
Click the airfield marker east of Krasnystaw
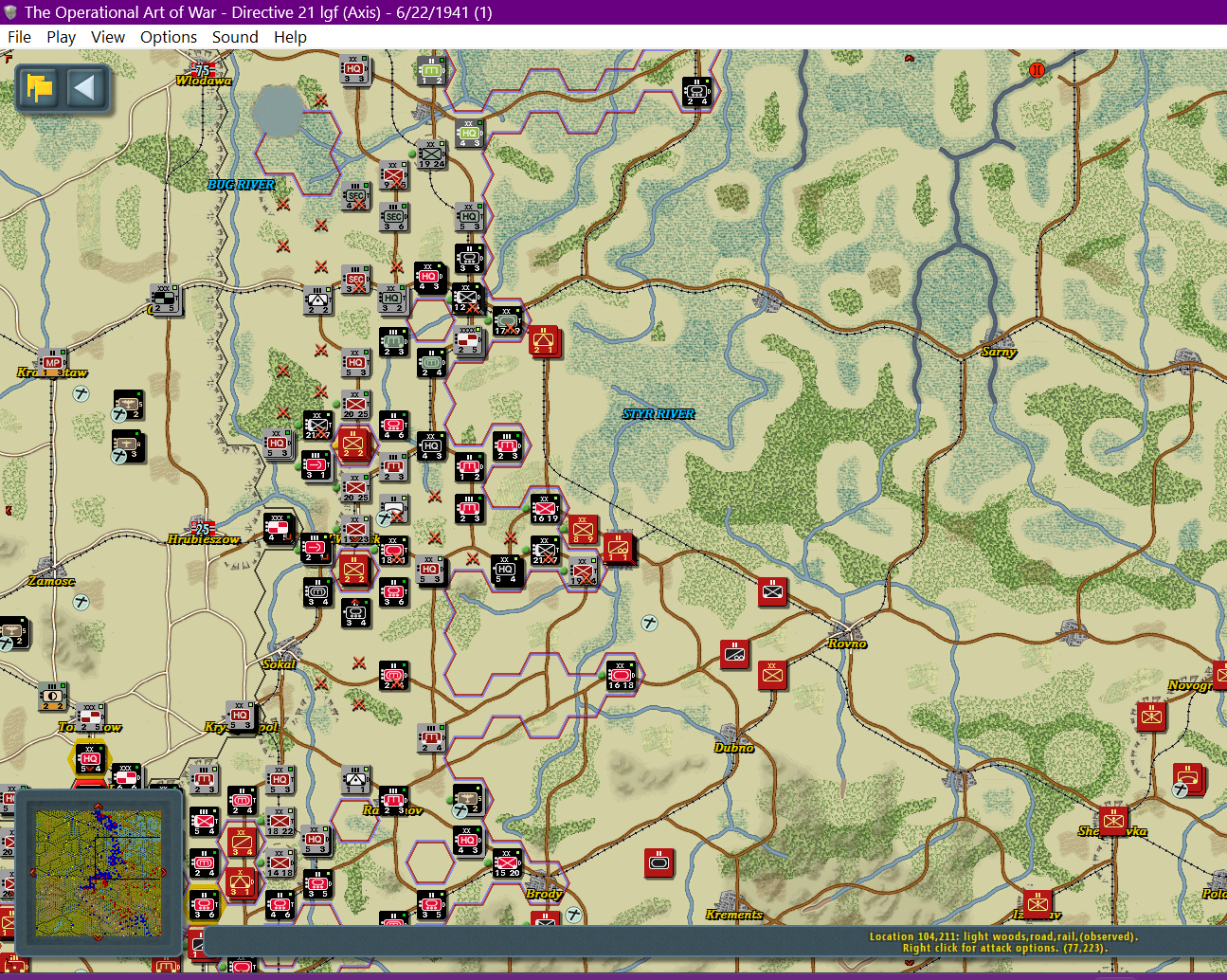(81, 392)
